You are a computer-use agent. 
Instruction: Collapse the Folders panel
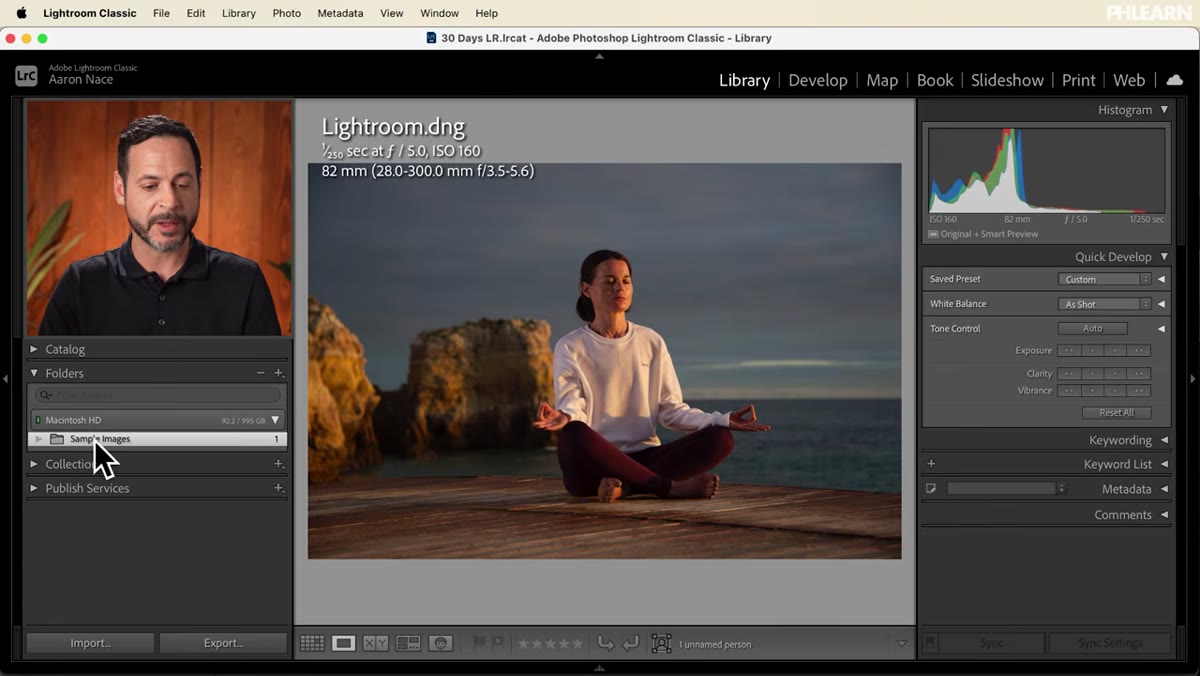[34, 373]
